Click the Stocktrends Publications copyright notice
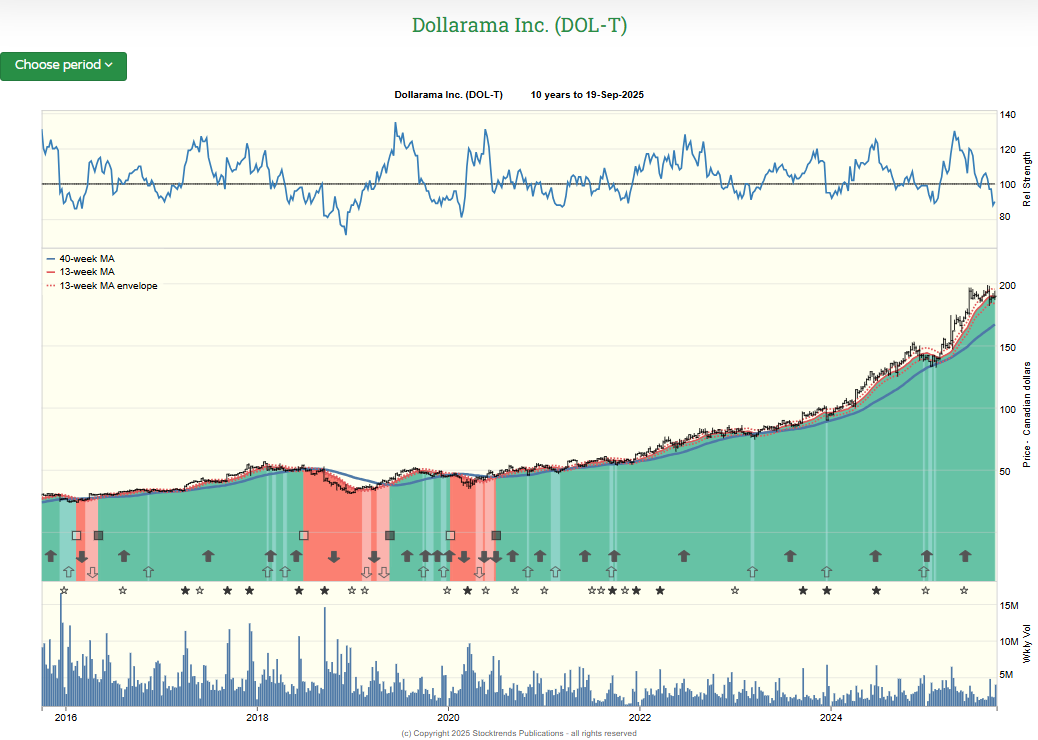Screen dimensions: 1038x740 pos(519,733)
